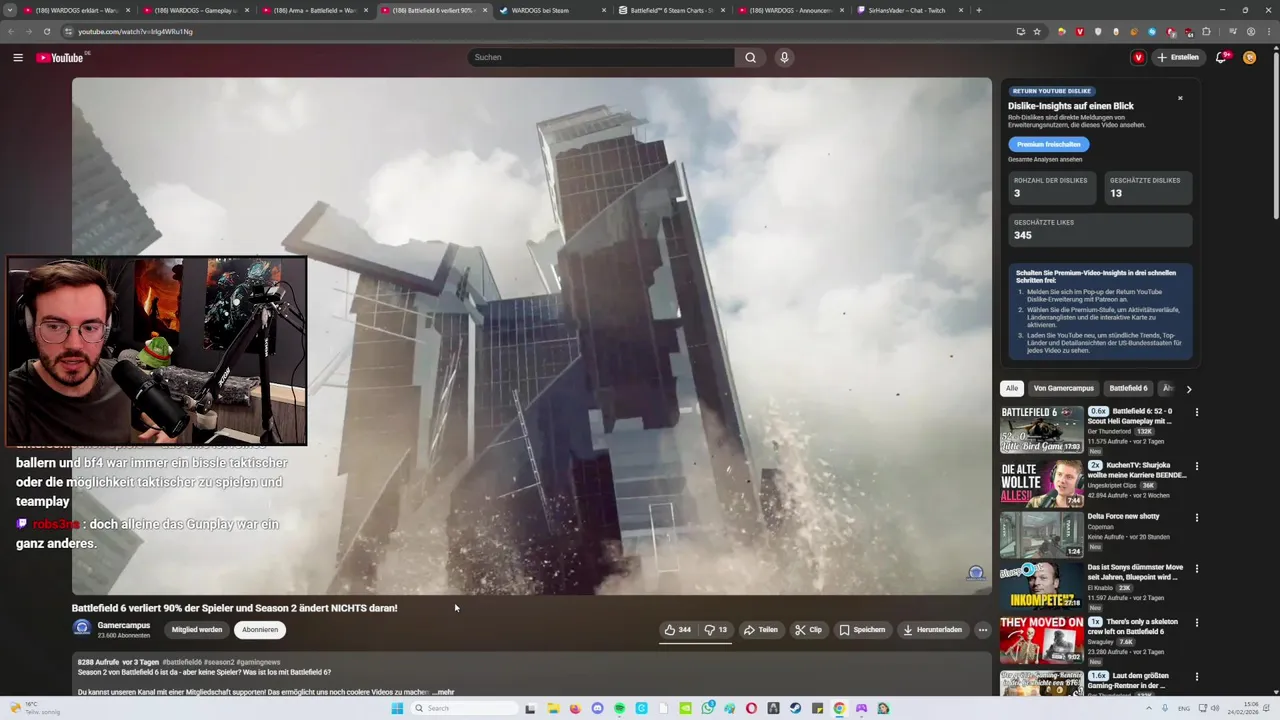
Task: Open the Little Bird Game thumbnail
Action: pyautogui.click(x=1041, y=430)
